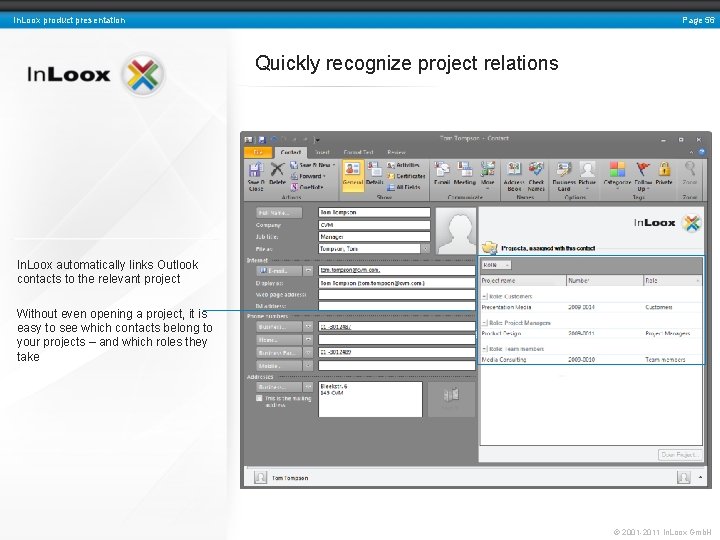Click into the Job title field

374,236
